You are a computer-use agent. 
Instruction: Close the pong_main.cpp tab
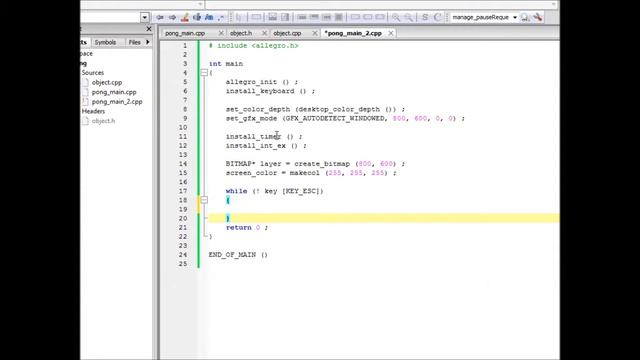click(221, 33)
